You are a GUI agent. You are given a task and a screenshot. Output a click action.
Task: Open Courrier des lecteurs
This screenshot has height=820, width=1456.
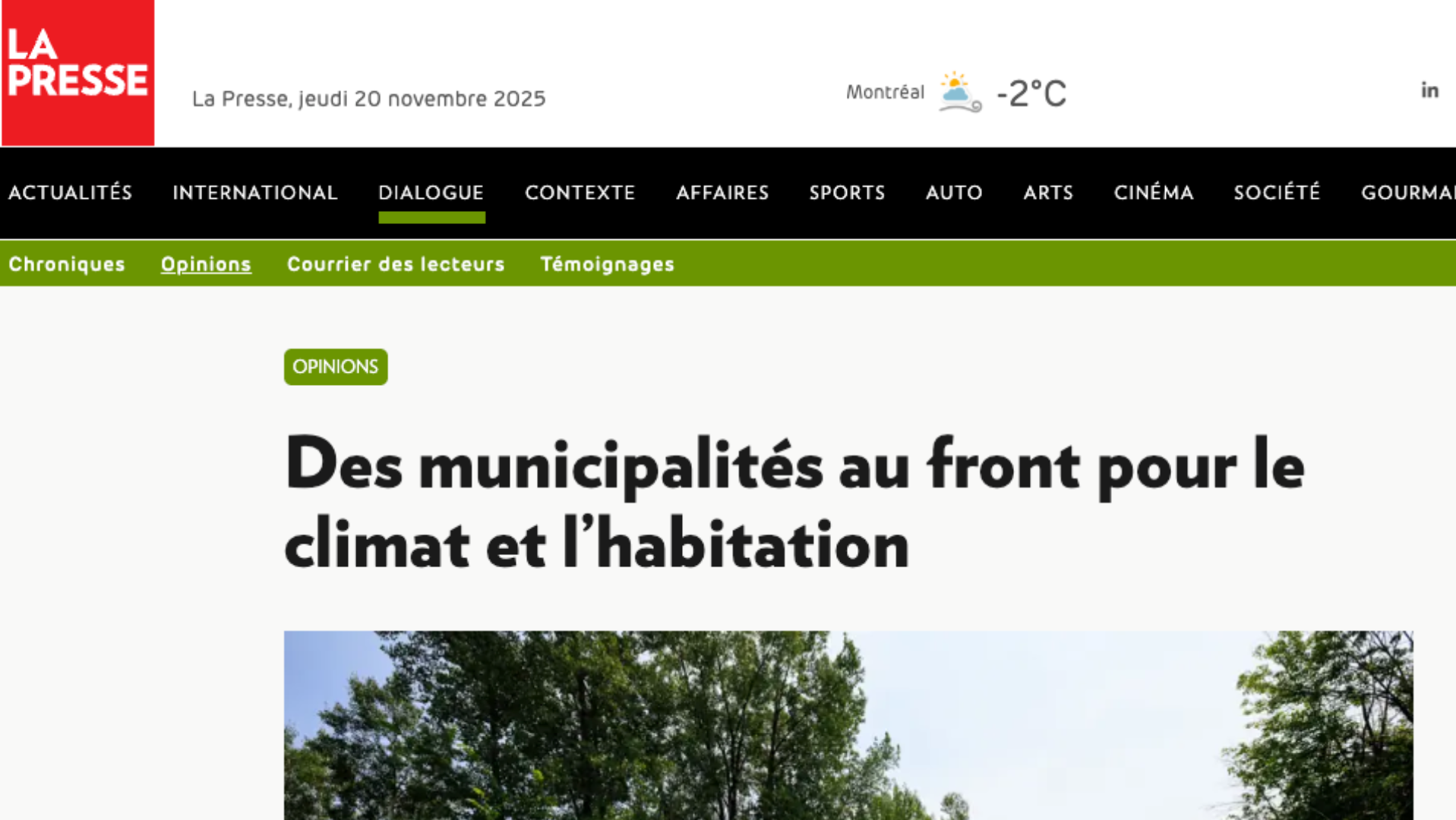click(x=396, y=264)
